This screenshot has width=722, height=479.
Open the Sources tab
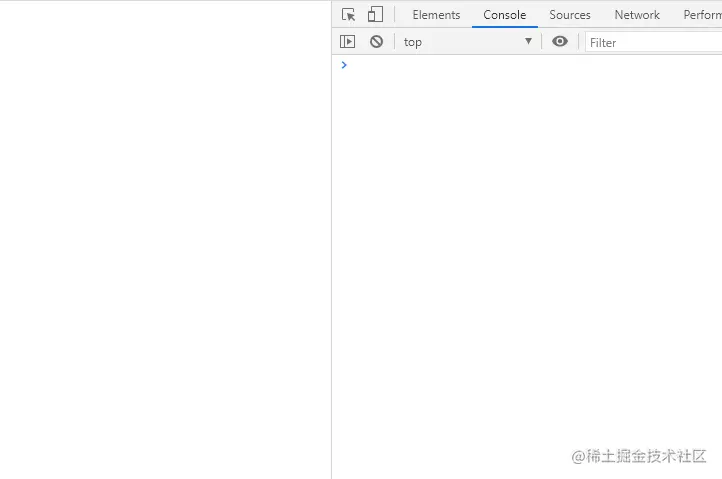pos(570,15)
